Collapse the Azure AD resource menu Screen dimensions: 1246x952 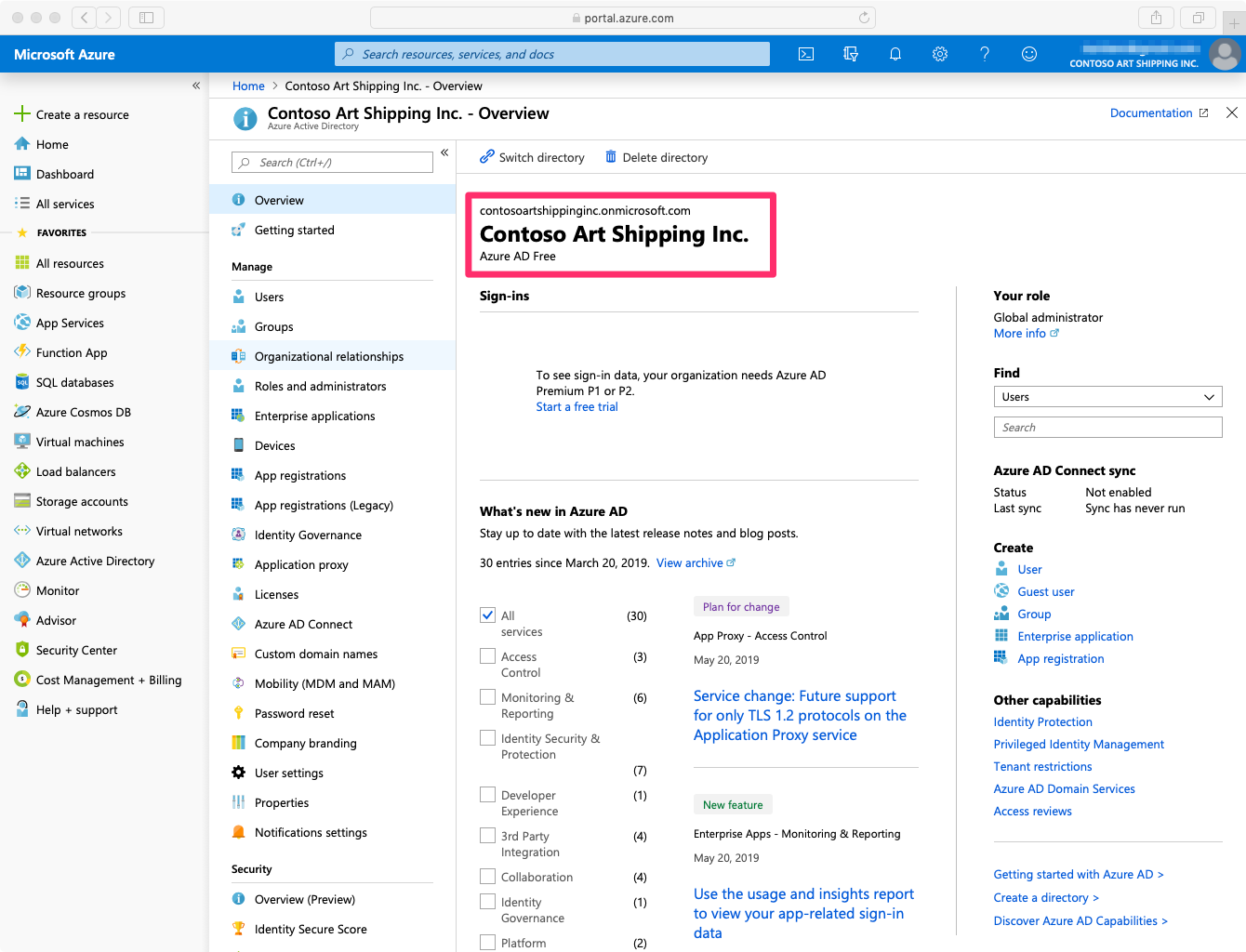444,152
